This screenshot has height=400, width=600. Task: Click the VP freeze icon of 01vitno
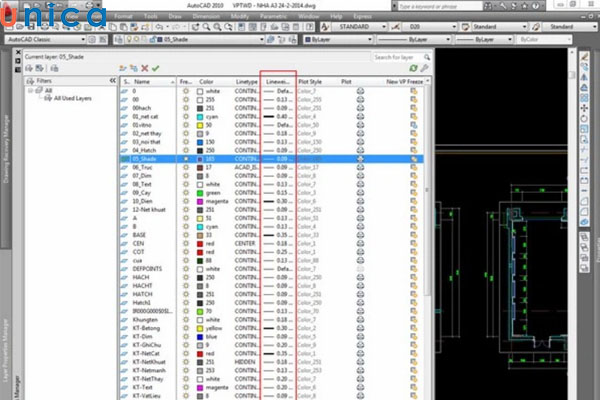click(x=414, y=125)
